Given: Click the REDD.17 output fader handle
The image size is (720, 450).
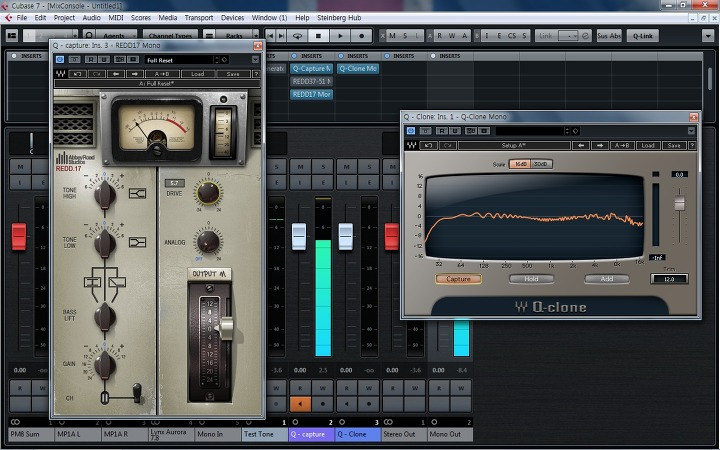Looking at the screenshot, I should click(x=226, y=329).
